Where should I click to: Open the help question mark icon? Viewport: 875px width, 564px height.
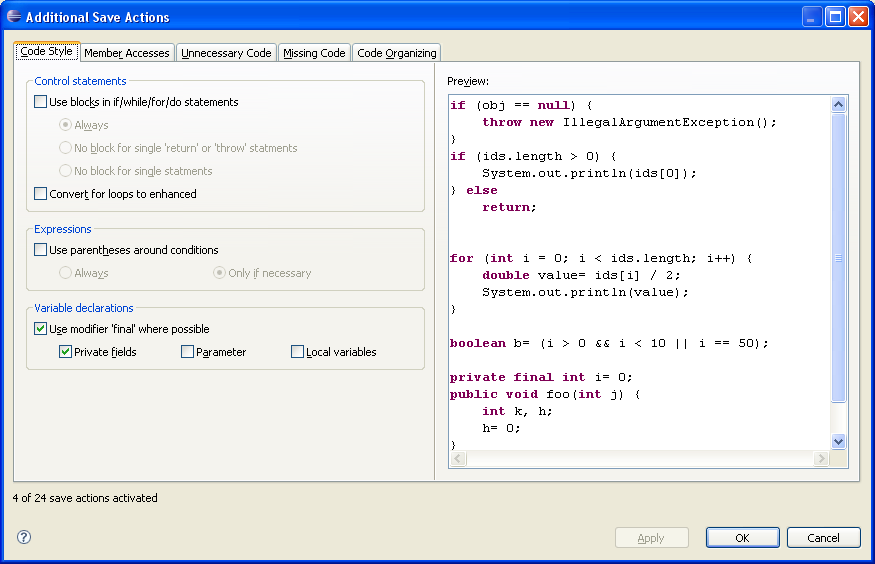pos(24,537)
